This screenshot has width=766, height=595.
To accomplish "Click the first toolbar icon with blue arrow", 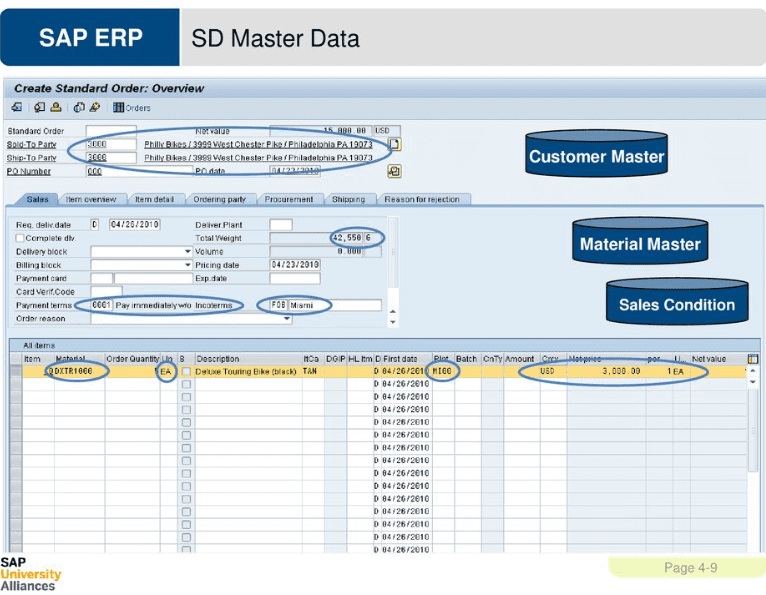I will pos(17,107).
